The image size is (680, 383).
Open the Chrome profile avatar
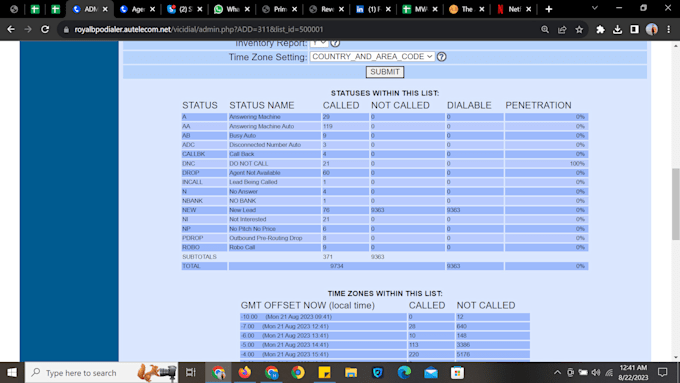[x=651, y=29]
